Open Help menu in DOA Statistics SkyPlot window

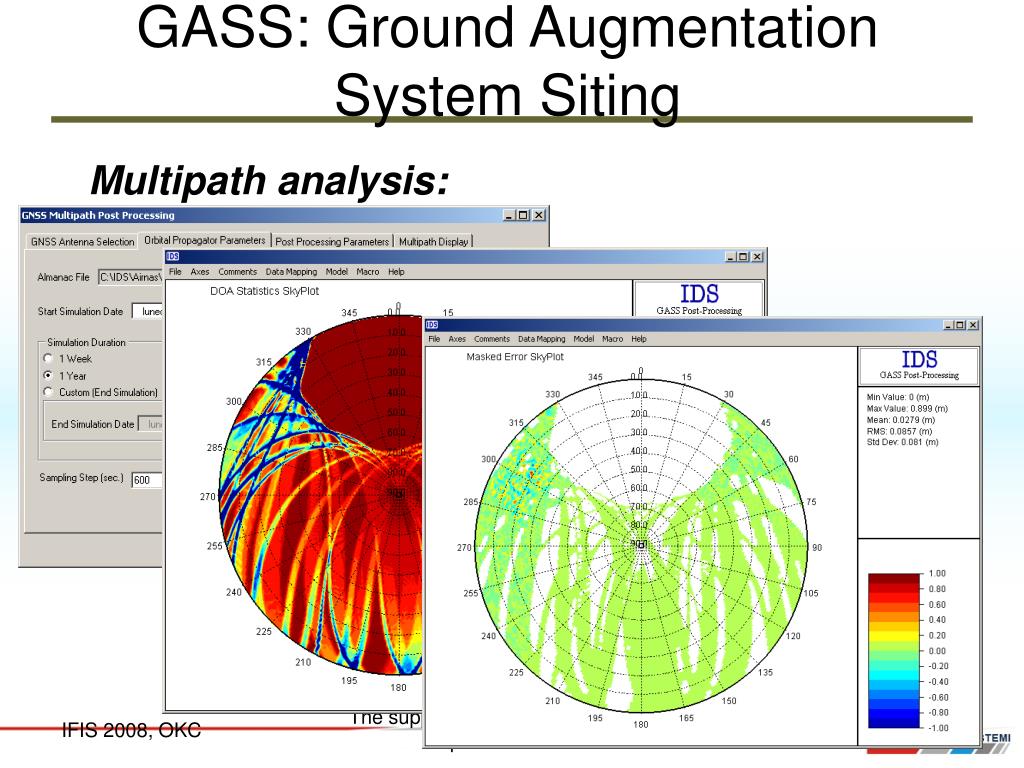point(396,272)
